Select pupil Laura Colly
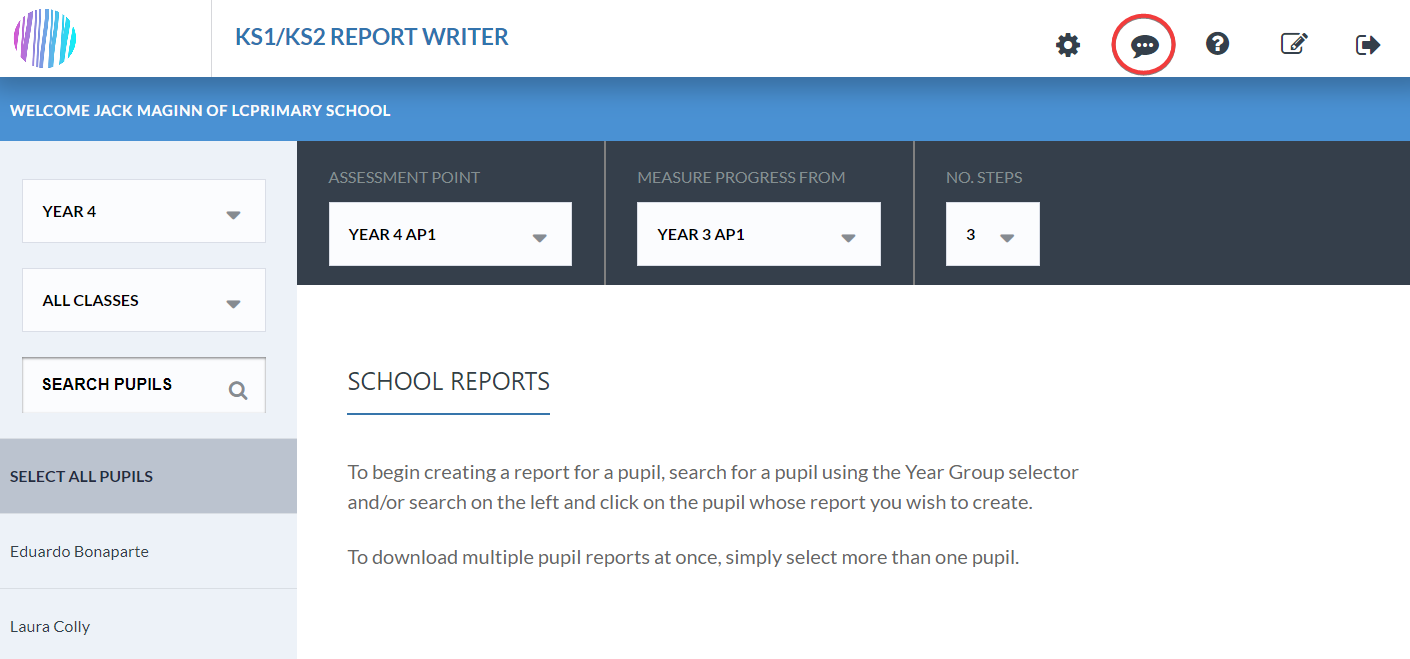 [x=148, y=626]
